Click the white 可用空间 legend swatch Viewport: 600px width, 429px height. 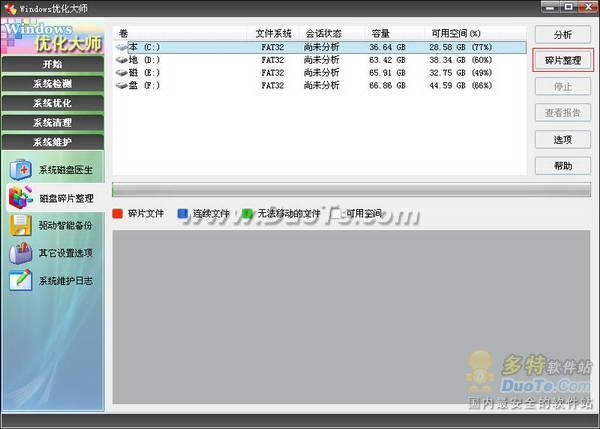pyautogui.click(x=336, y=214)
